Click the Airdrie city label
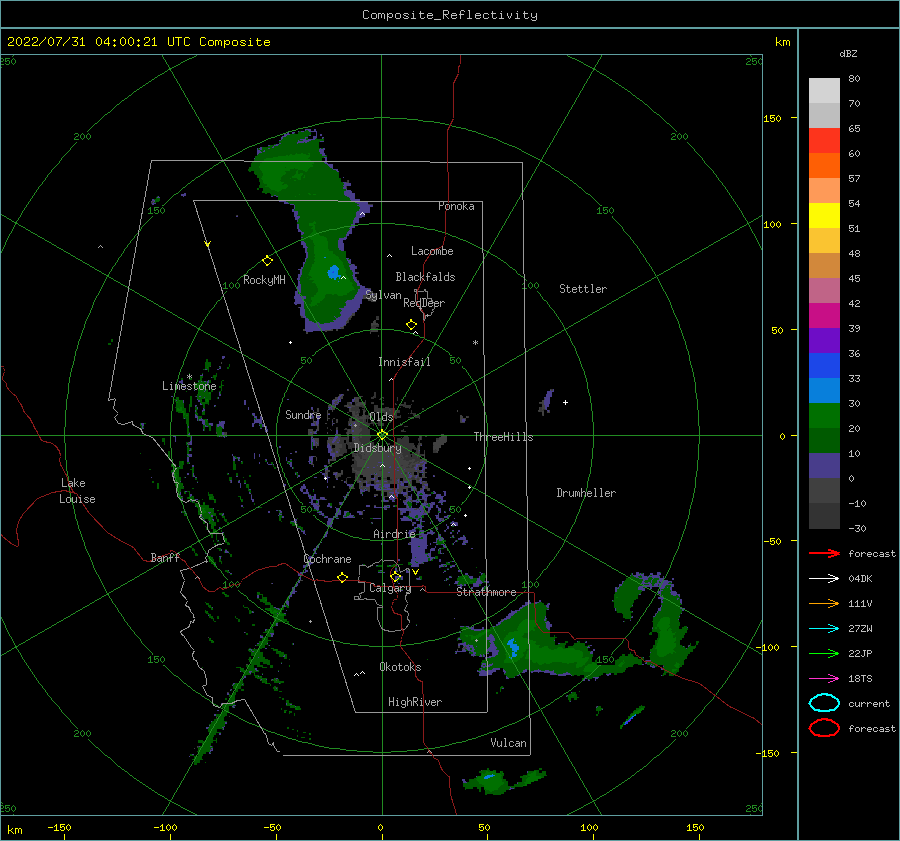 tap(394, 534)
